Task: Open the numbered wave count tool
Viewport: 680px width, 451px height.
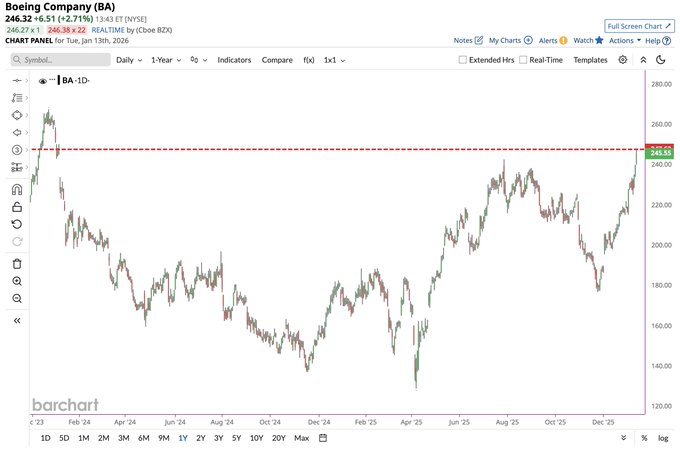Action: (x=17, y=150)
